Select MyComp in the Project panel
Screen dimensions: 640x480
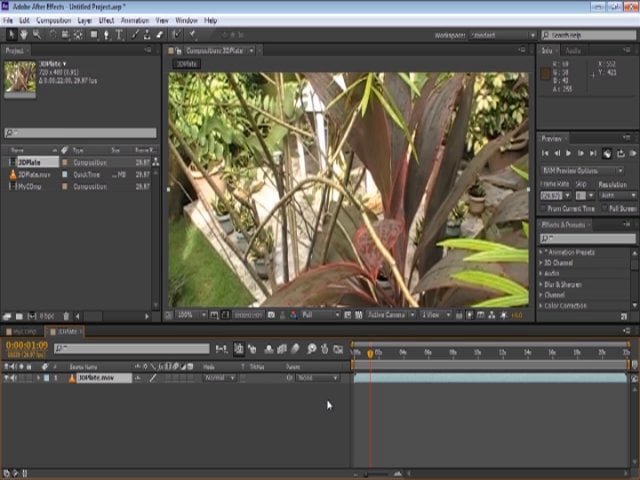[x=30, y=187]
